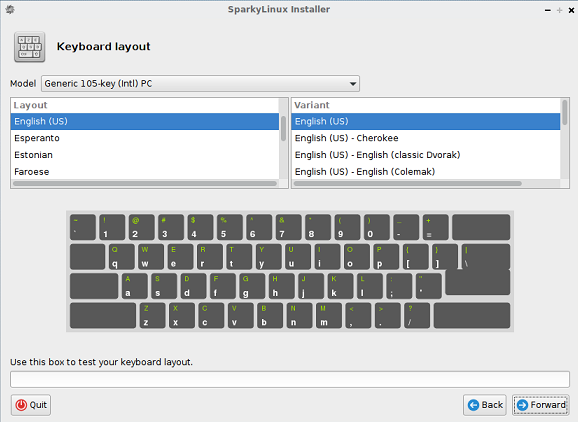Click the P key on keyboard preview
Screen dimensions: 578x422
coord(386,257)
